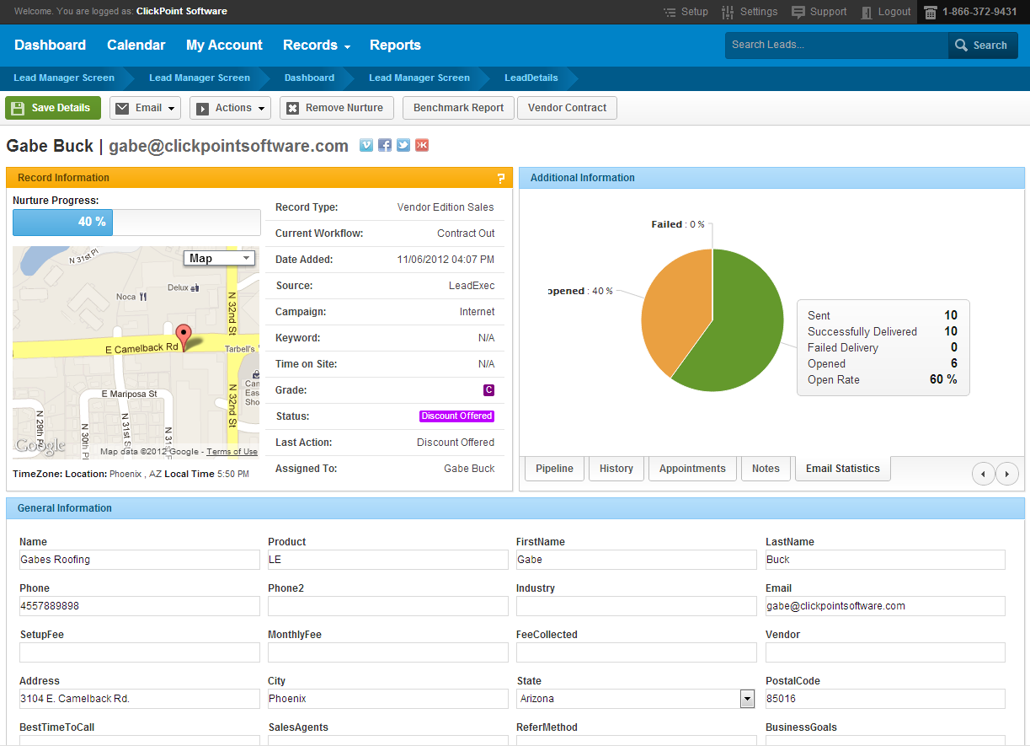Open the Map type dropdown
Image resolution: width=1030 pixels, height=746 pixels.
point(219,258)
